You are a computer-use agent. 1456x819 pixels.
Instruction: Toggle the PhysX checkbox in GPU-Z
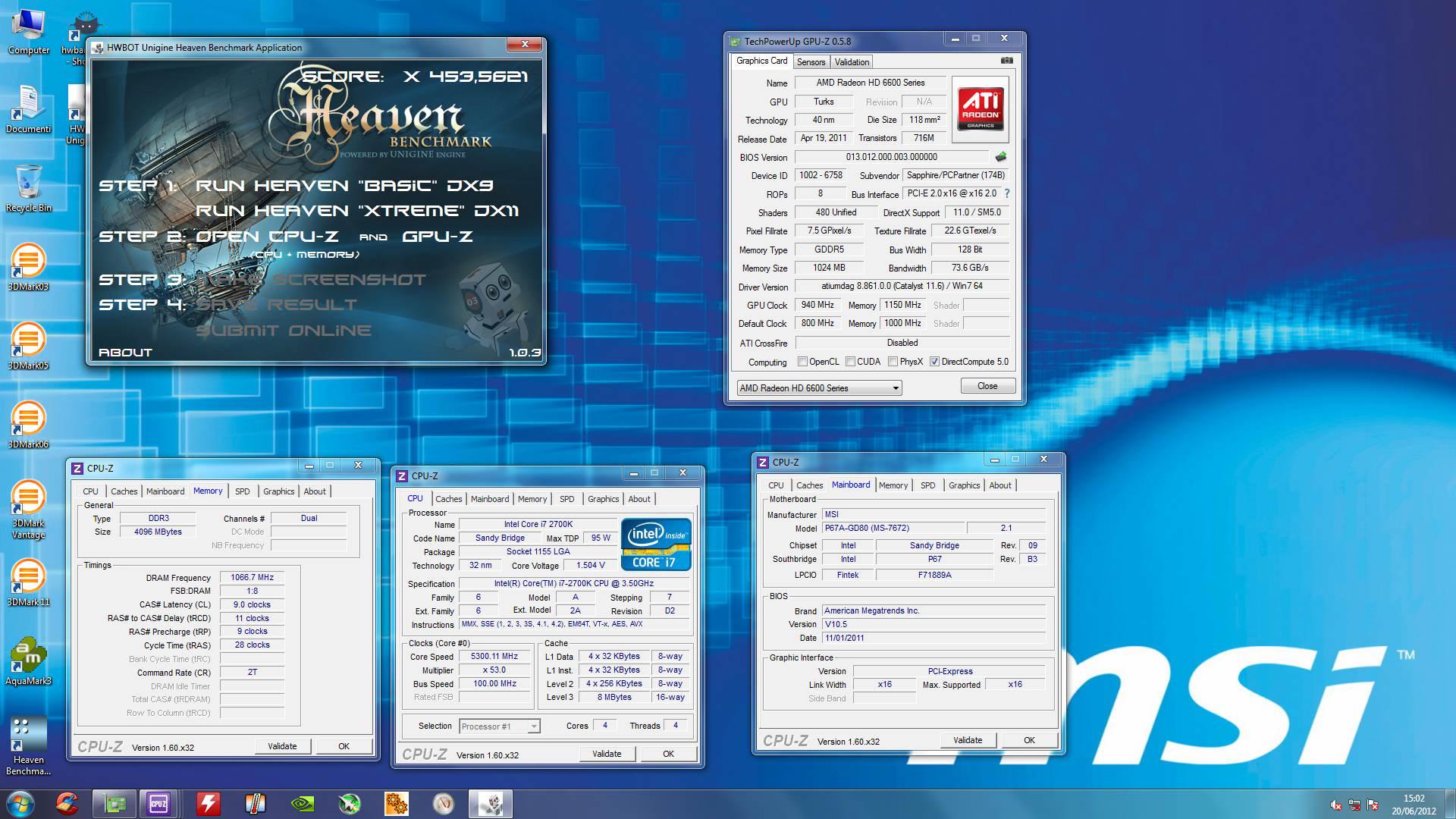[893, 362]
